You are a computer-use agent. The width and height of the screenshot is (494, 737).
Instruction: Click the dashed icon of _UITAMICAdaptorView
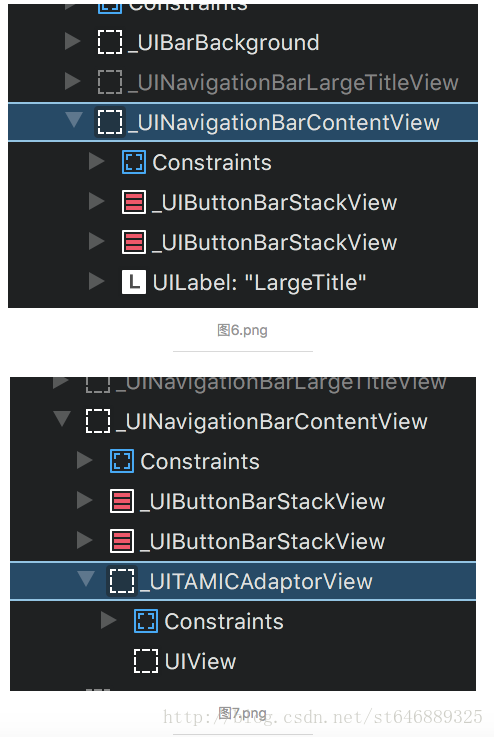[122, 581]
